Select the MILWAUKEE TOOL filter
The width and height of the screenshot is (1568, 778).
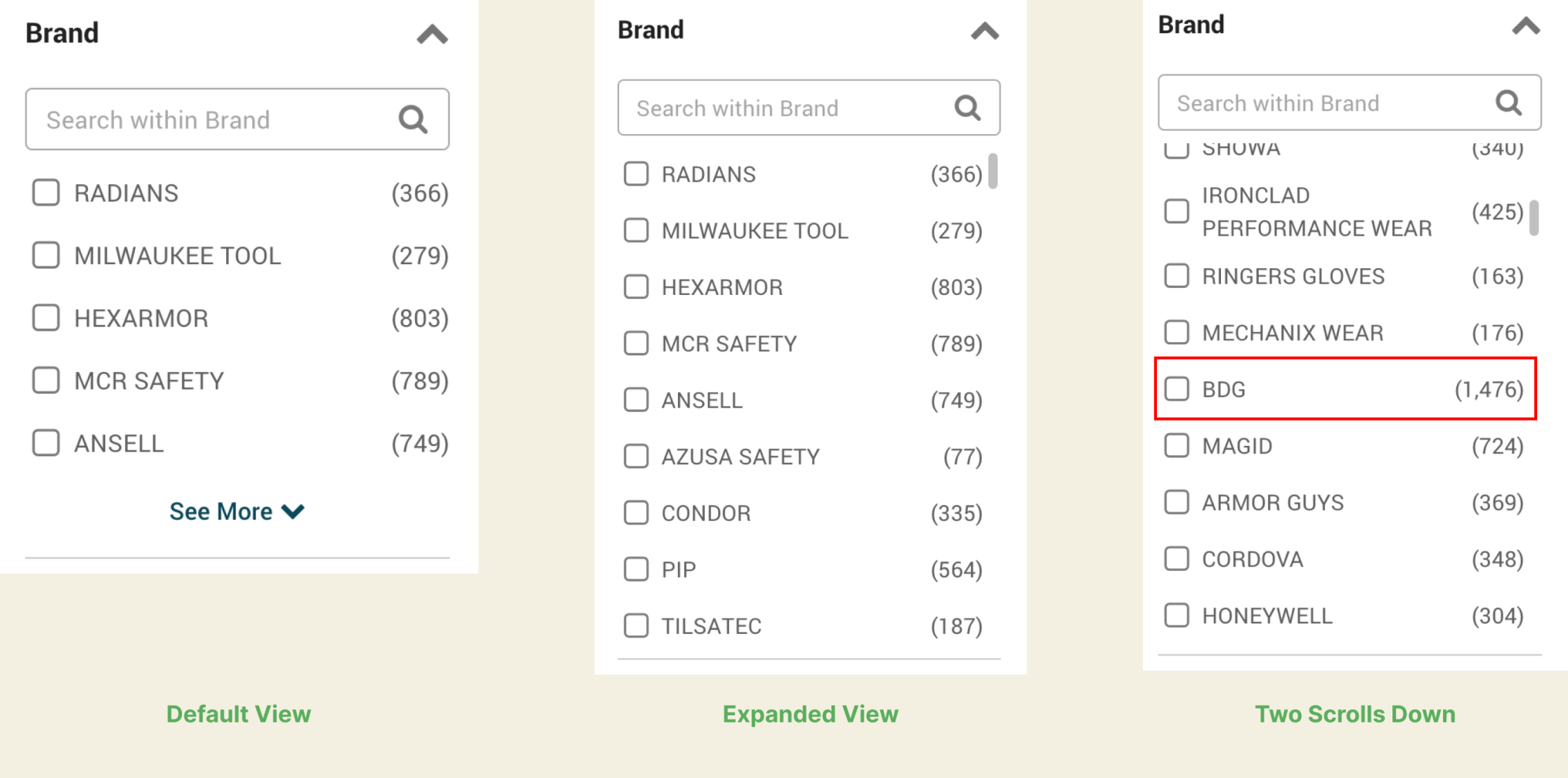coord(46,256)
